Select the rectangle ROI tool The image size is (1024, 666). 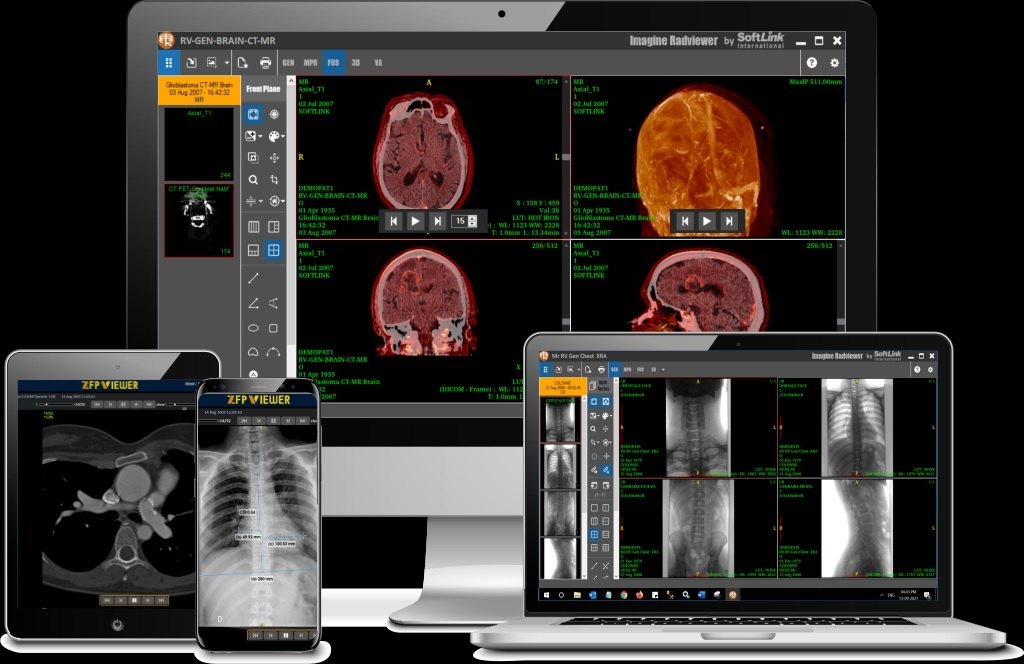click(x=274, y=328)
